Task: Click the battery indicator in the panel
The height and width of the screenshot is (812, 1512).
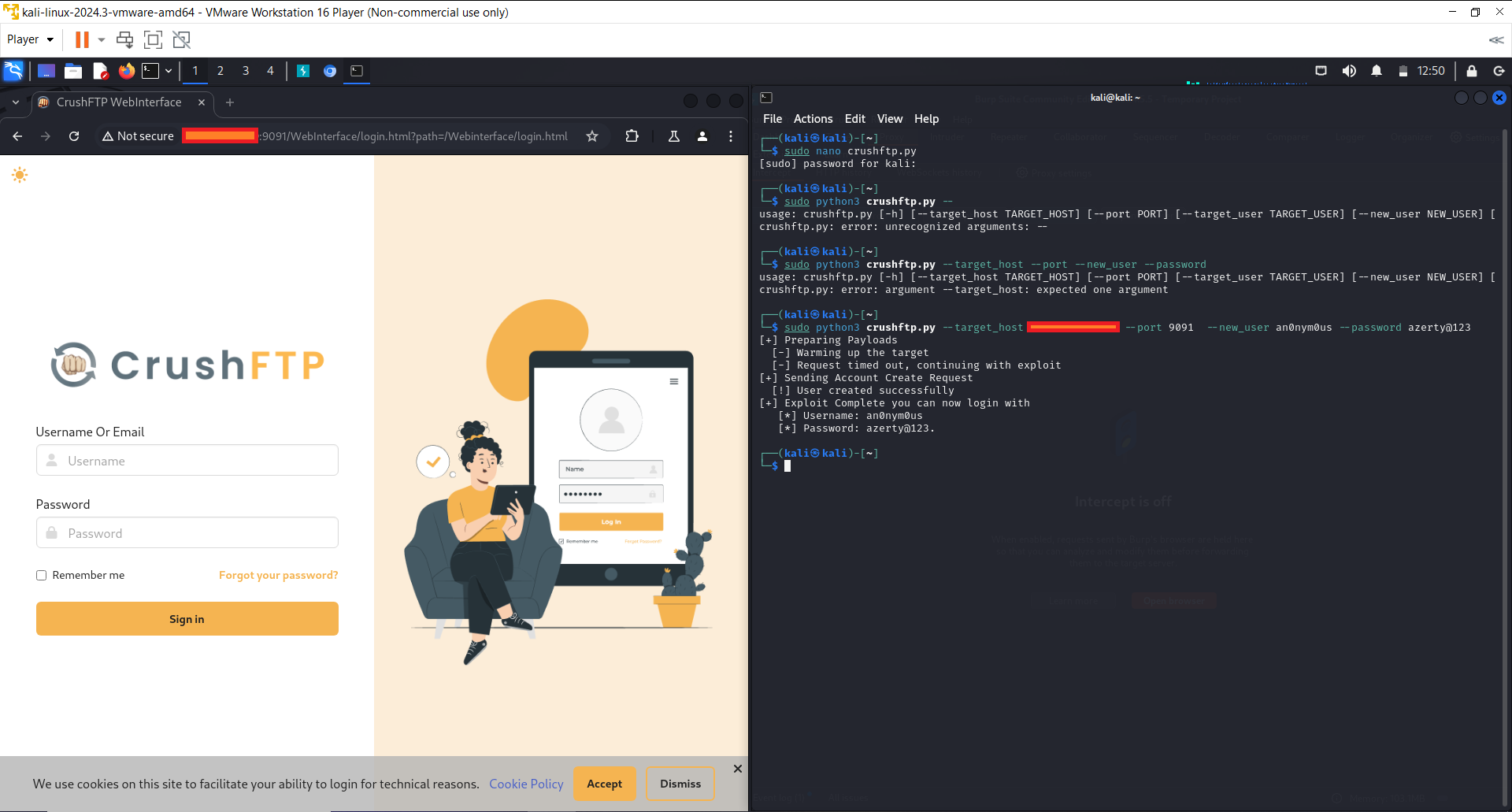Action: coord(1403,71)
